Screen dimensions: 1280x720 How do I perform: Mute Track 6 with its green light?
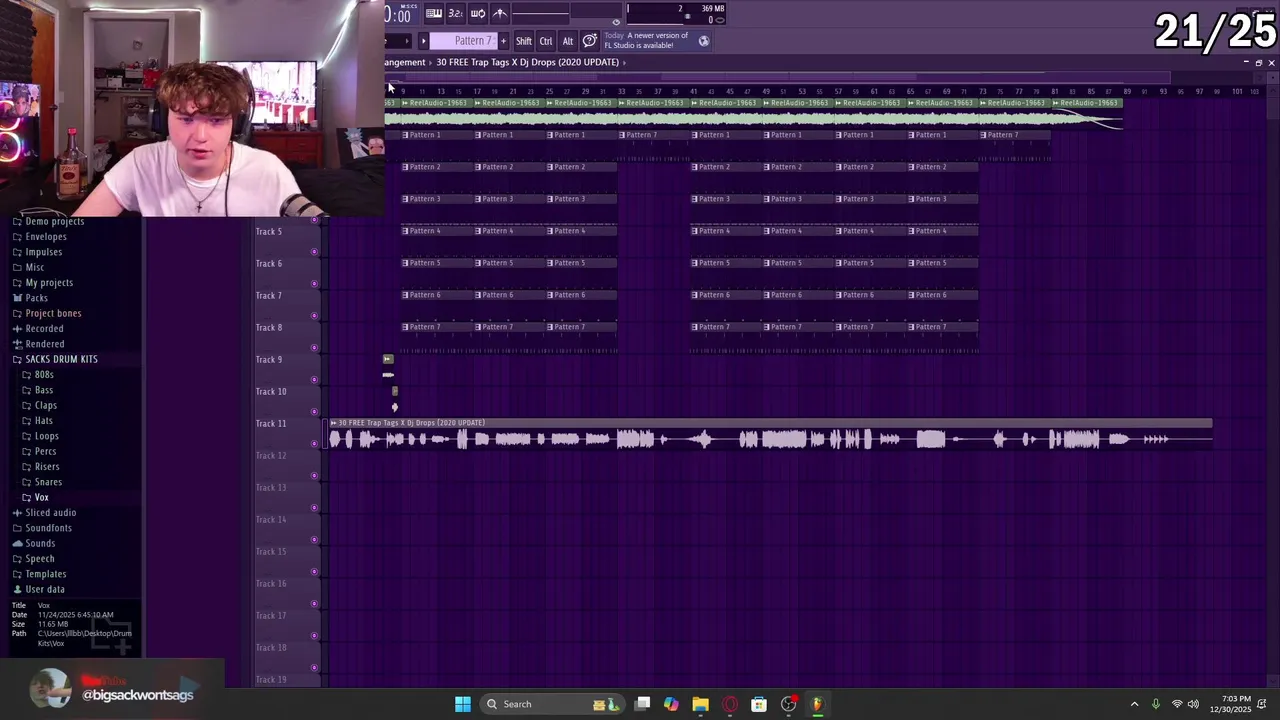point(314,284)
